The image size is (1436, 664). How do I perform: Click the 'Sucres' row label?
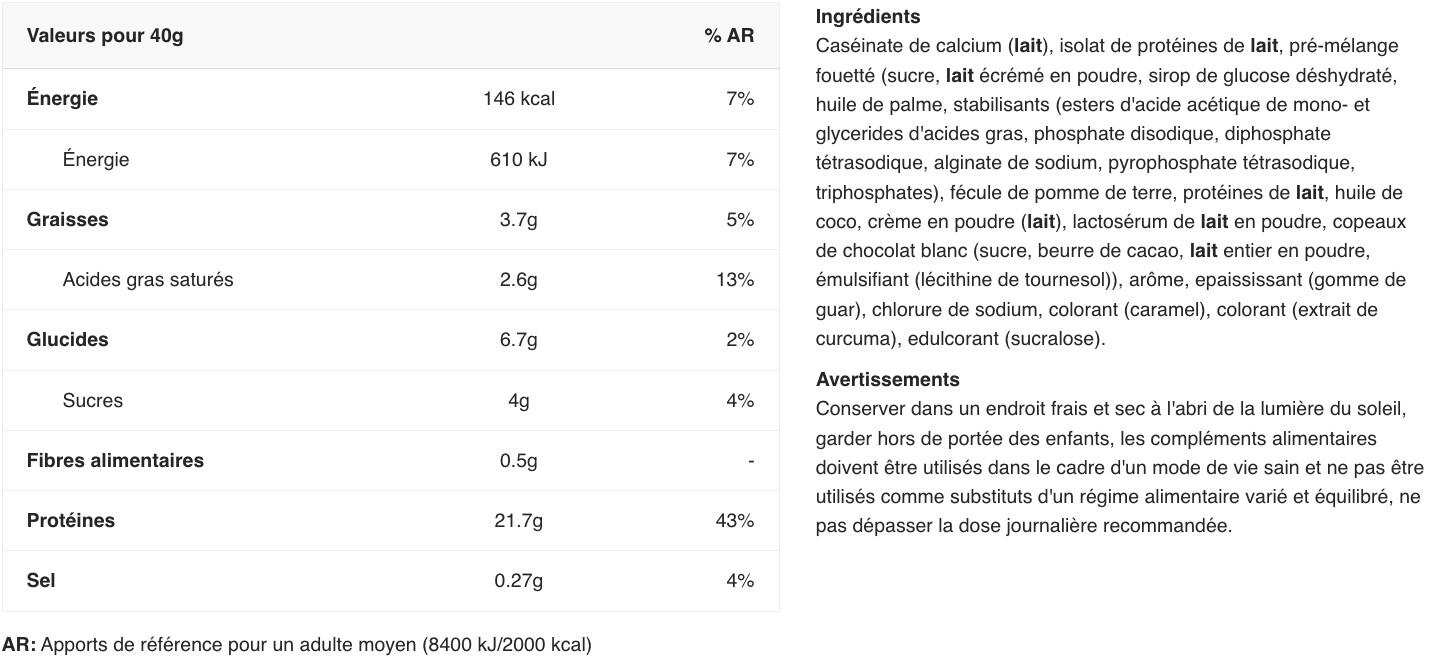(93, 401)
